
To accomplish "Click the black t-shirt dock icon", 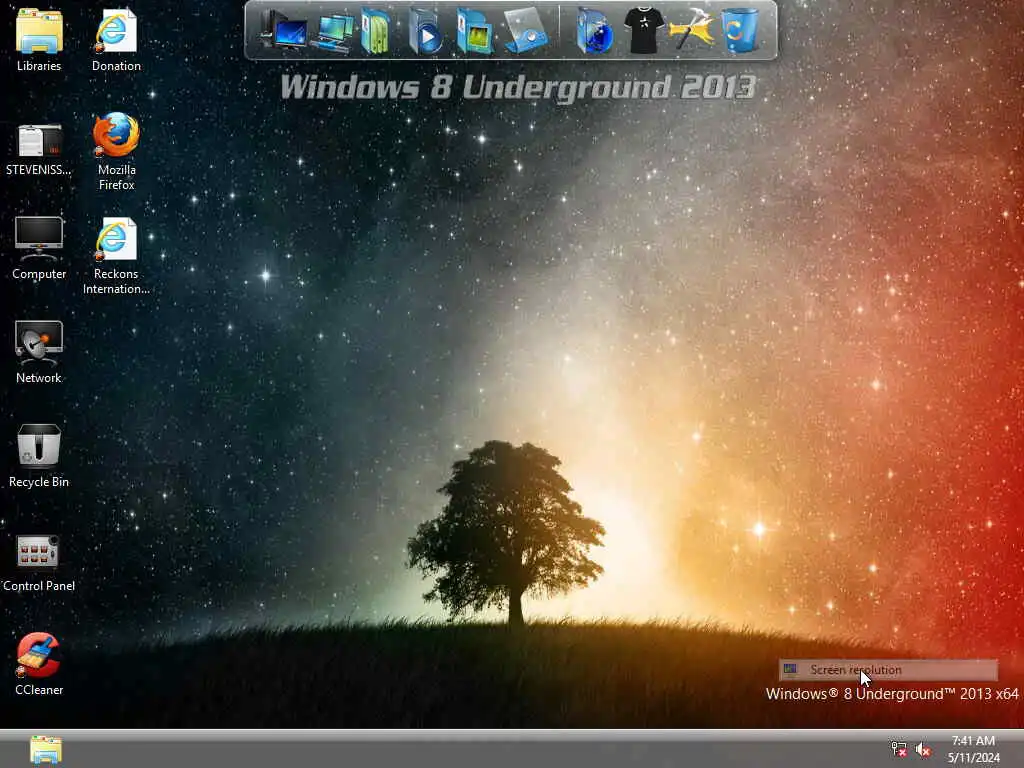I will point(643,30).
